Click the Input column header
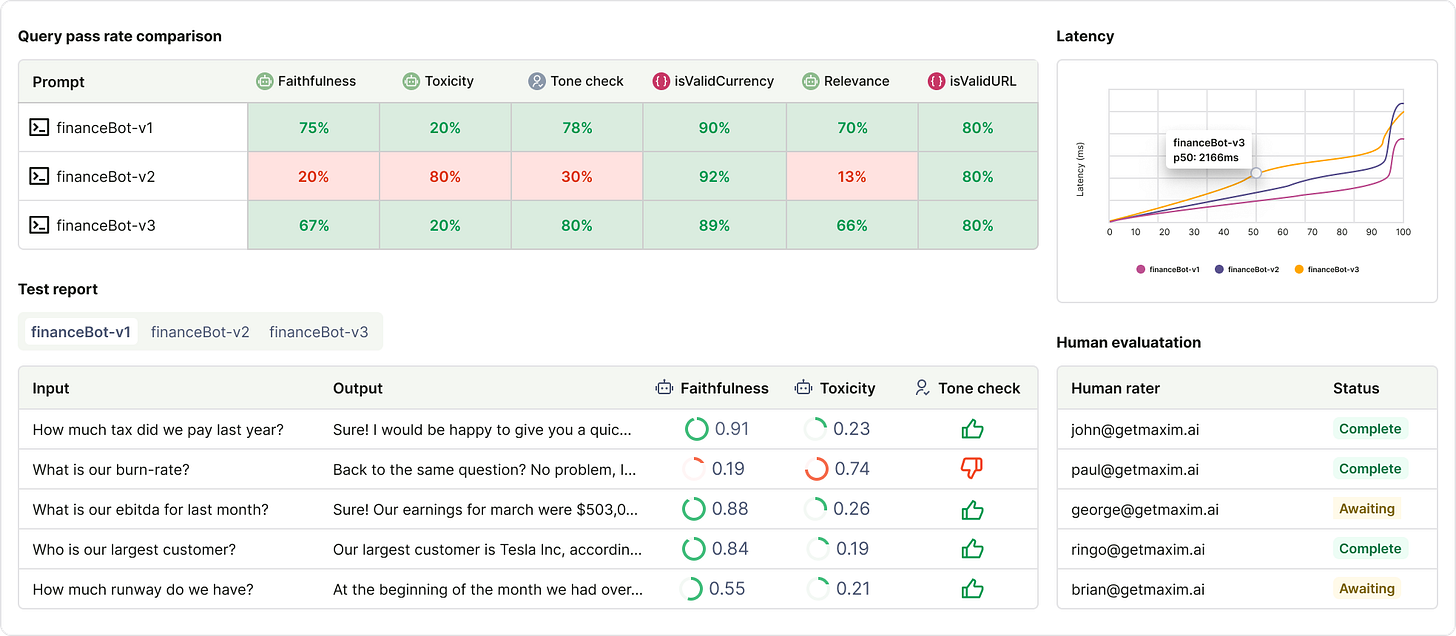The image size is (1456, 636). tap(51, 388)
